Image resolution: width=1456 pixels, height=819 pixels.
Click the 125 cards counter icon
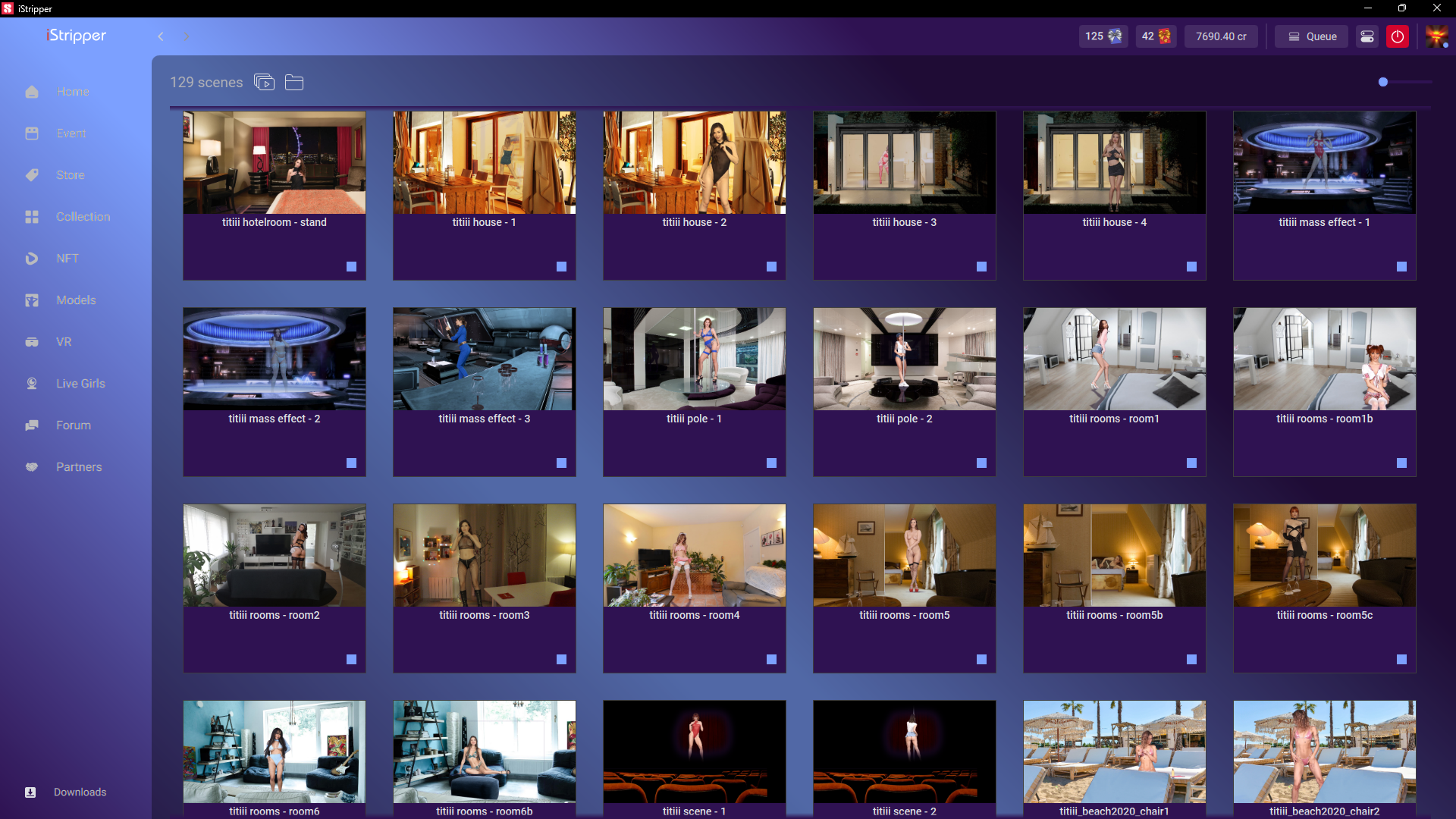(1103, 36)
